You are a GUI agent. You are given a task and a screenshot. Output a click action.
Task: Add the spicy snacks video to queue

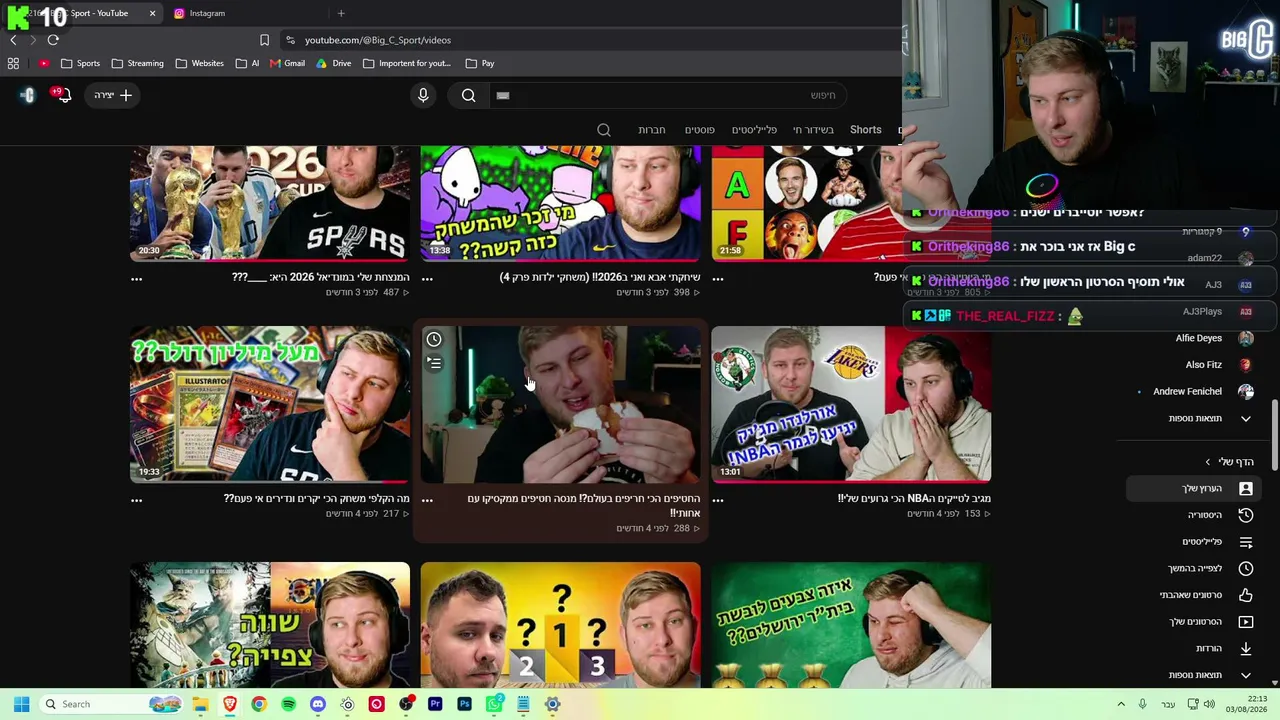(434, 363)
